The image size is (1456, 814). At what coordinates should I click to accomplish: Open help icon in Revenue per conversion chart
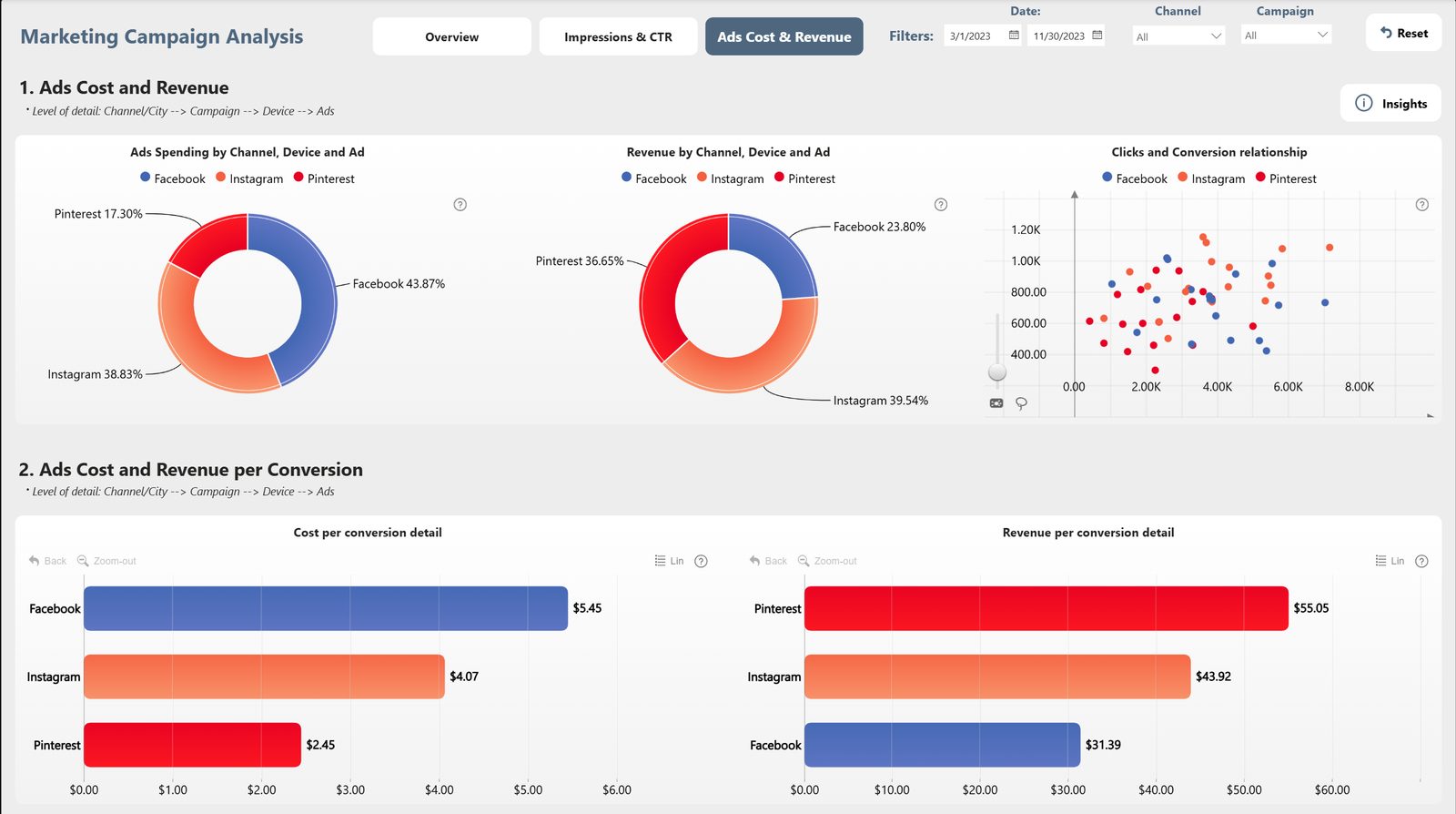(1421, 561)
